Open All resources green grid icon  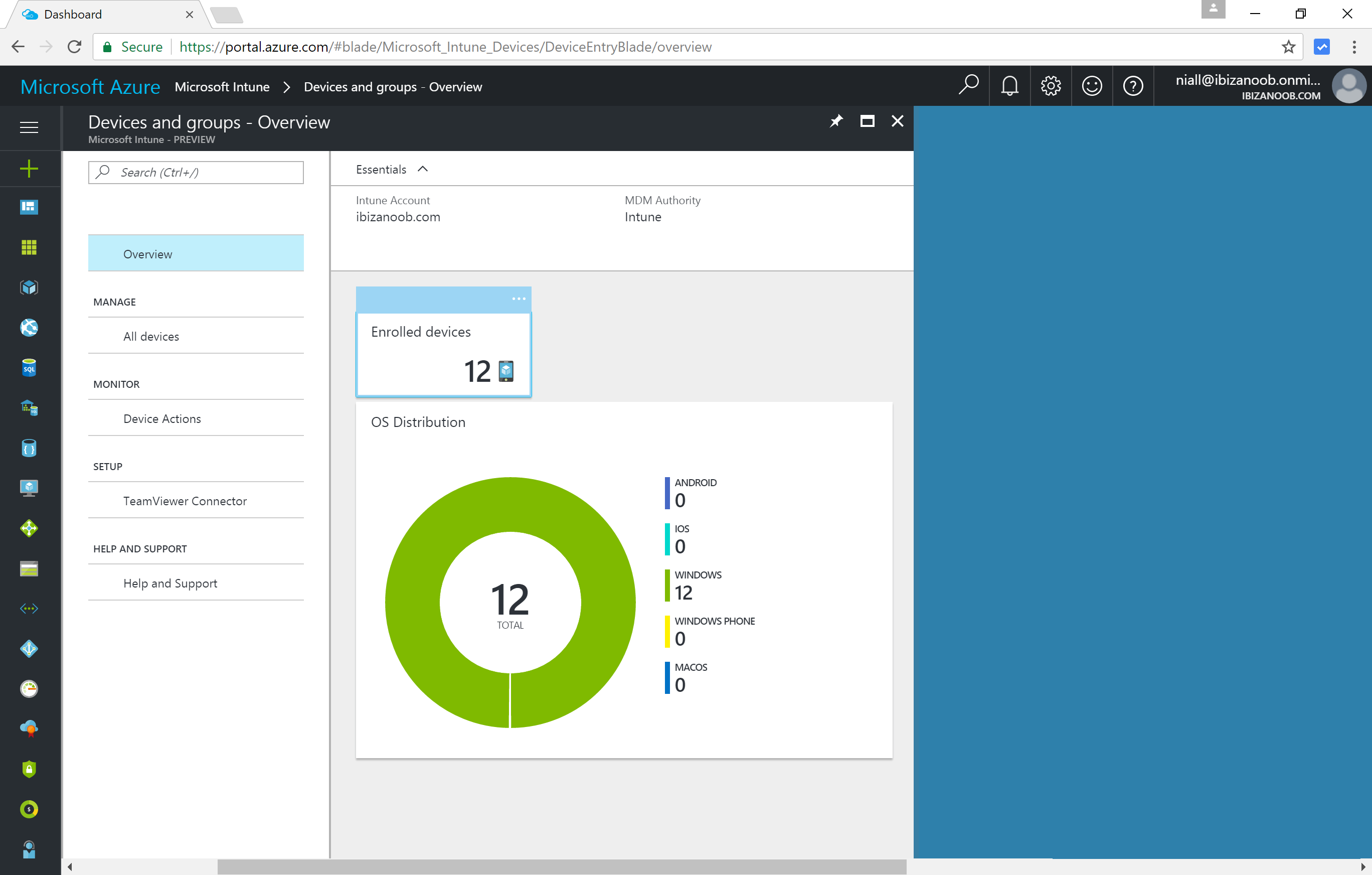tap(29, 247)
